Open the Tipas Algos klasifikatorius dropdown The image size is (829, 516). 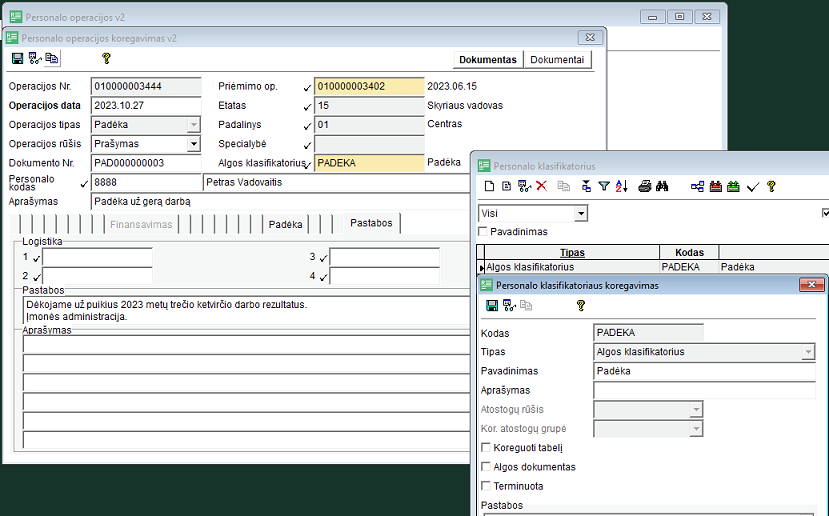pyautogui.click(x=808, y=352)
